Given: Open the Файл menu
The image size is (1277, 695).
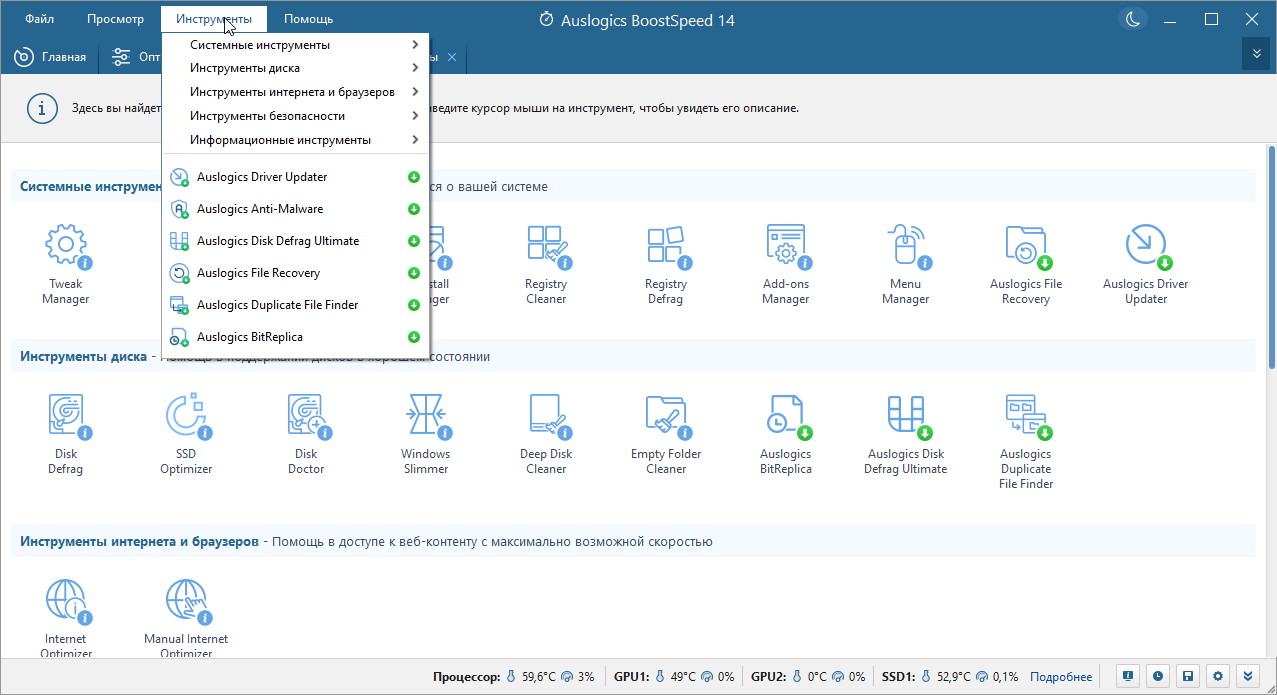Looking at the screenshot, I should 40,19.
